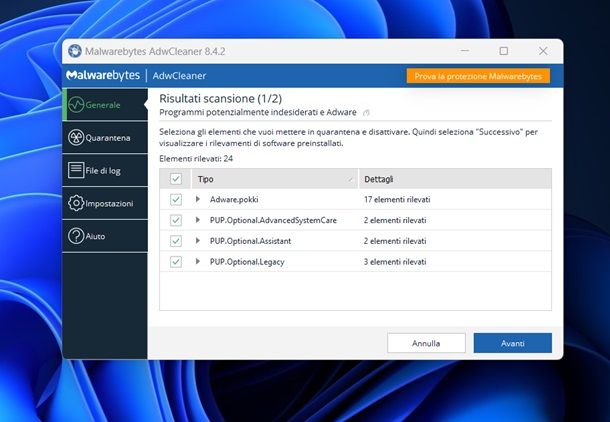Screen dimensions: 610x422
Task: Toggle the select-all checkbox in table header
Action: click(176, 179)
